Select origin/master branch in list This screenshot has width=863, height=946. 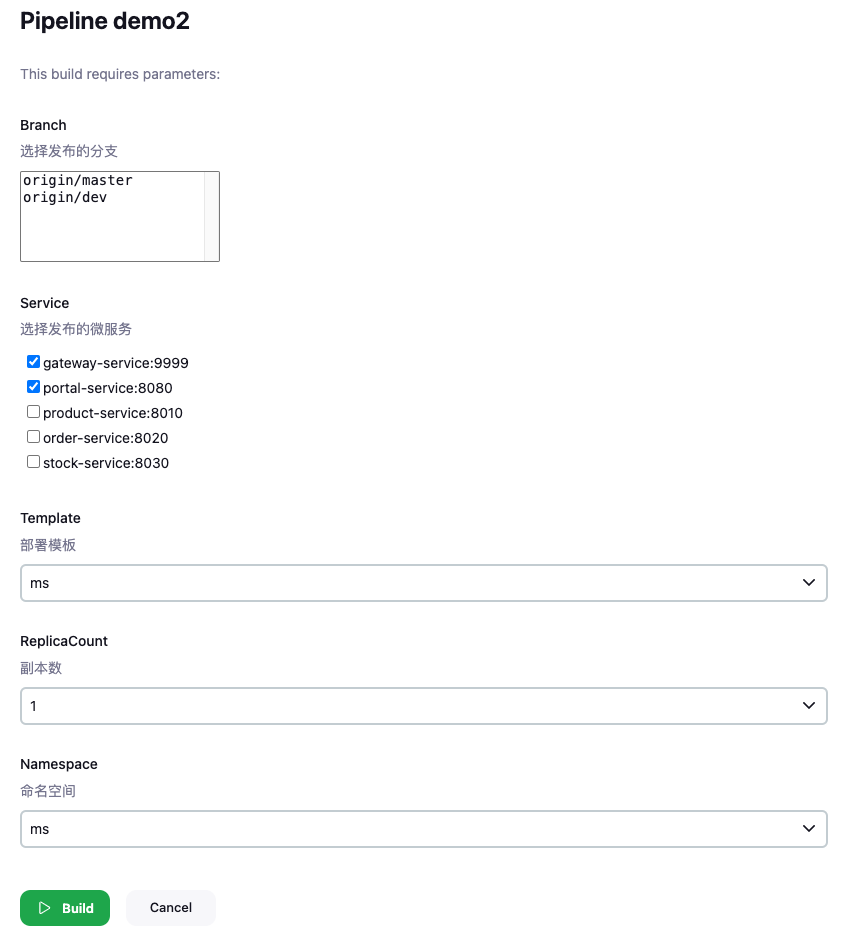coord(77,180)
